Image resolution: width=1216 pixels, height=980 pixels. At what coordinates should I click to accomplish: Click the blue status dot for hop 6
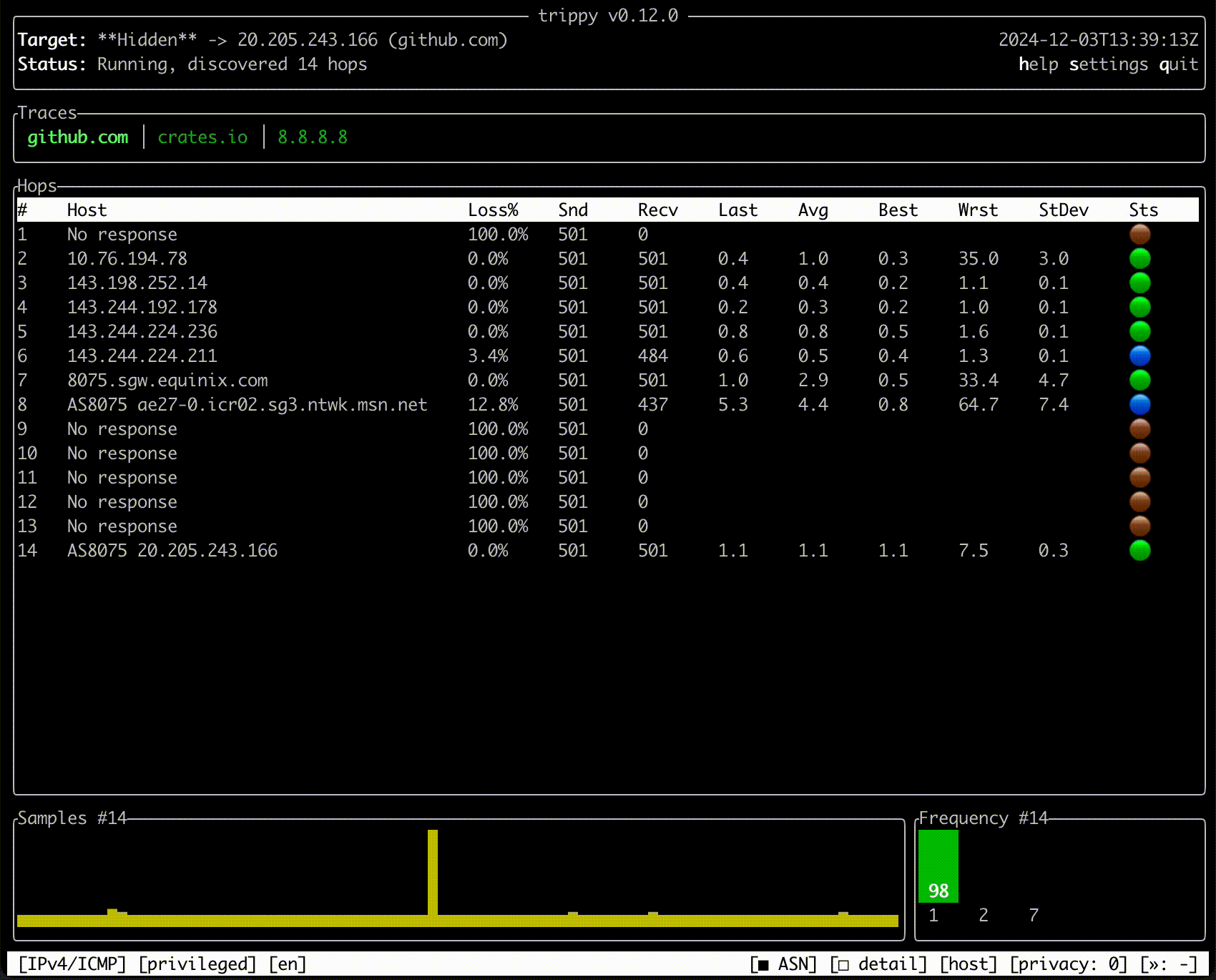(x=1140, y=356)
